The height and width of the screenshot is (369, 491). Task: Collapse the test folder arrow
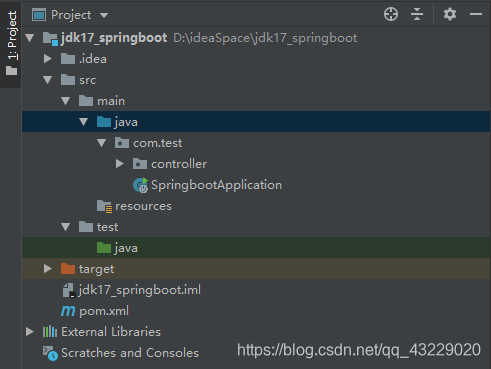(66, 227)
